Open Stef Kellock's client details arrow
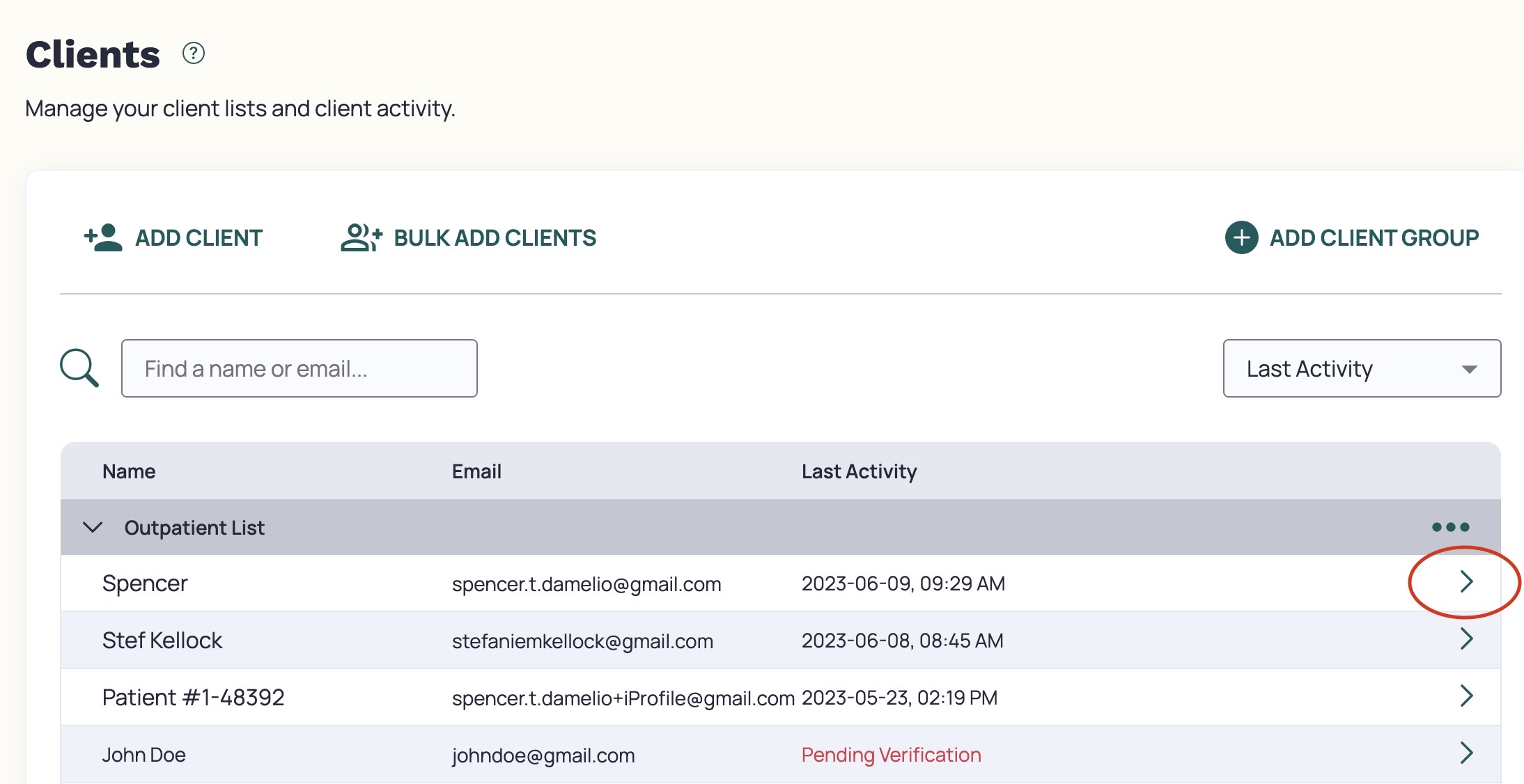 pyautogui.click(x=1465, y=639)
